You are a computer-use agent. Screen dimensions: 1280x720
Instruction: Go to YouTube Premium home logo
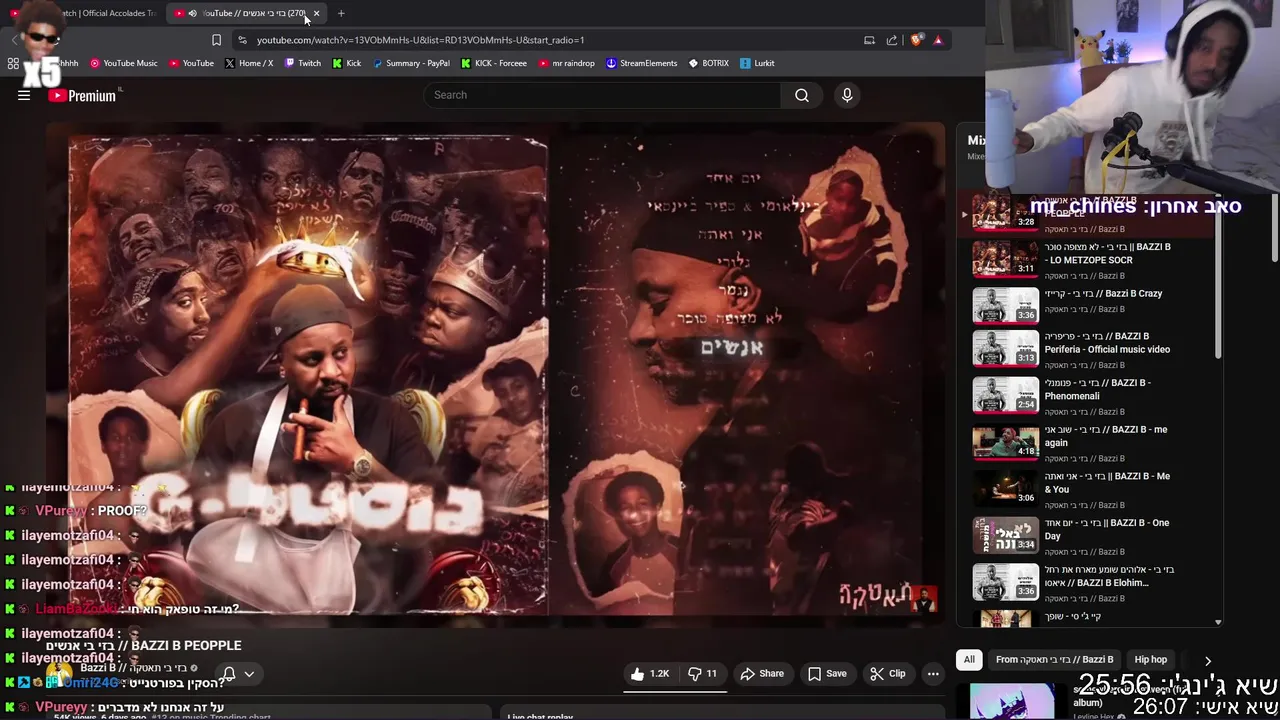coord(83,96)
